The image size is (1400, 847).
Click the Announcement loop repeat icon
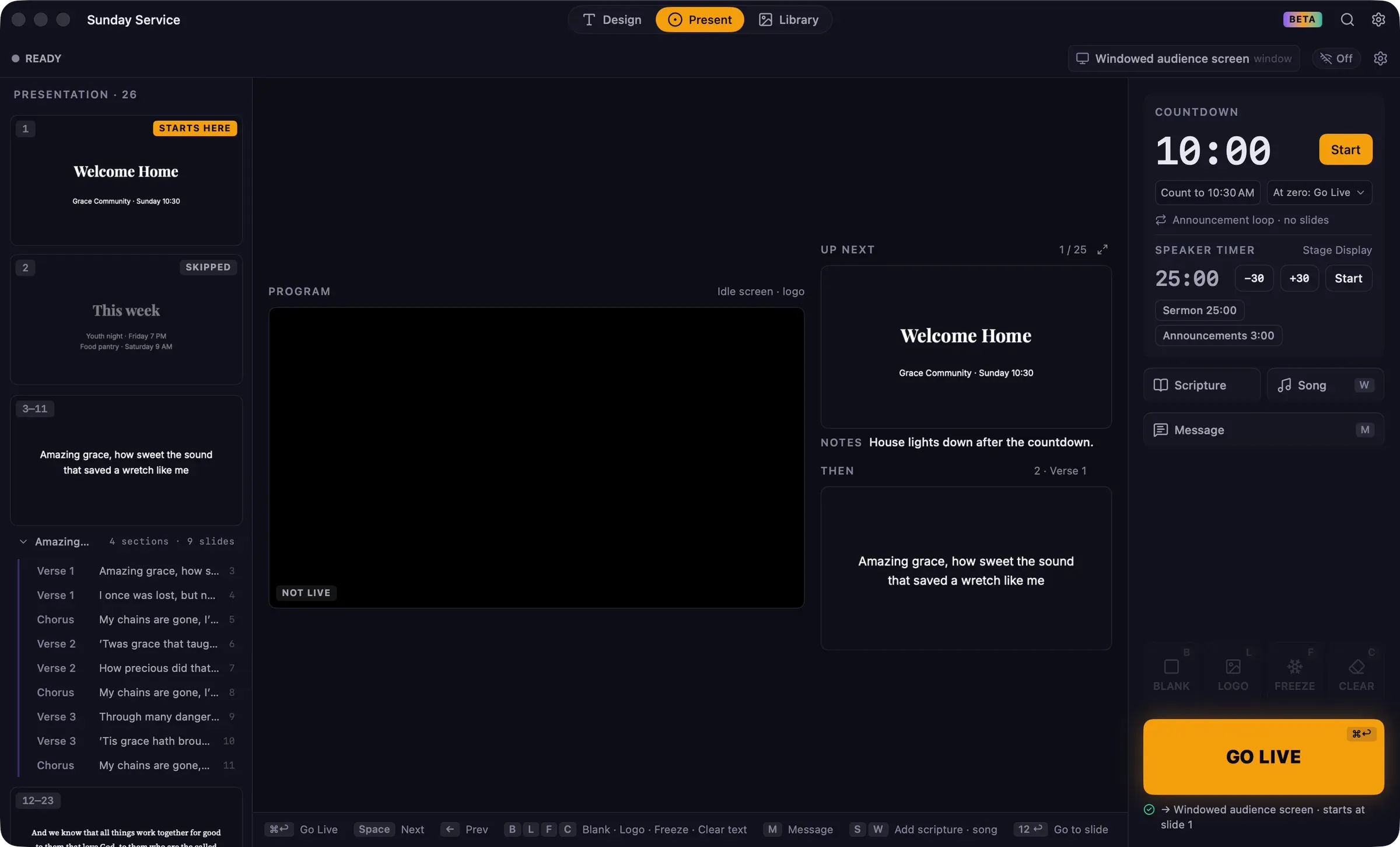[x=1161, y=220]
